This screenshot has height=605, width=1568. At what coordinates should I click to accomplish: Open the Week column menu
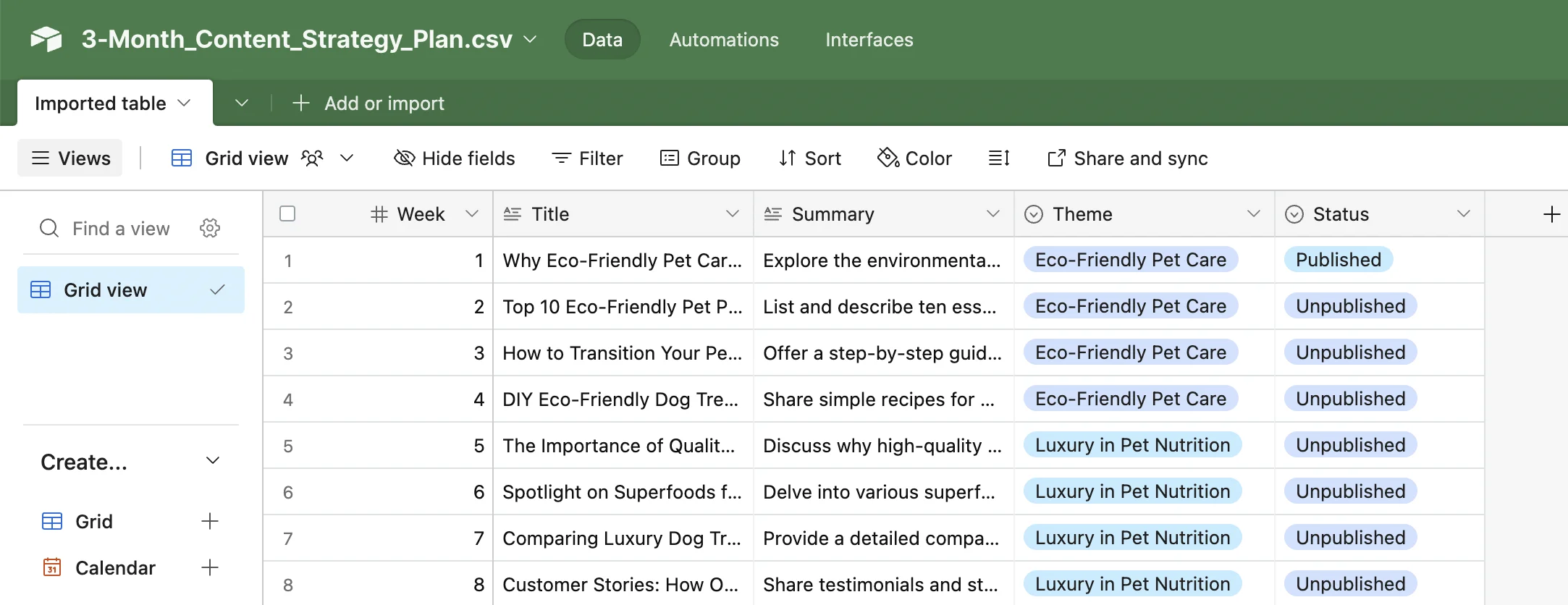[x=472, y=213]
